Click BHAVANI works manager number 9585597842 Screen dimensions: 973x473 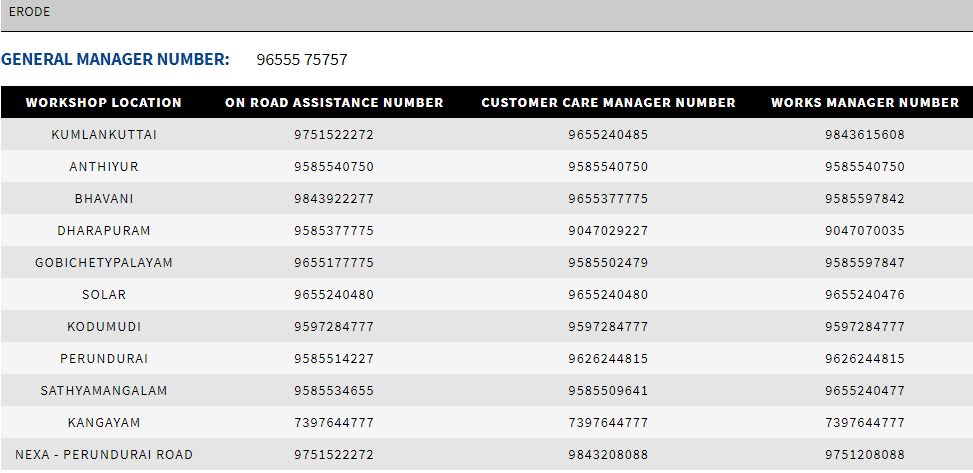(x=865, y=199)
